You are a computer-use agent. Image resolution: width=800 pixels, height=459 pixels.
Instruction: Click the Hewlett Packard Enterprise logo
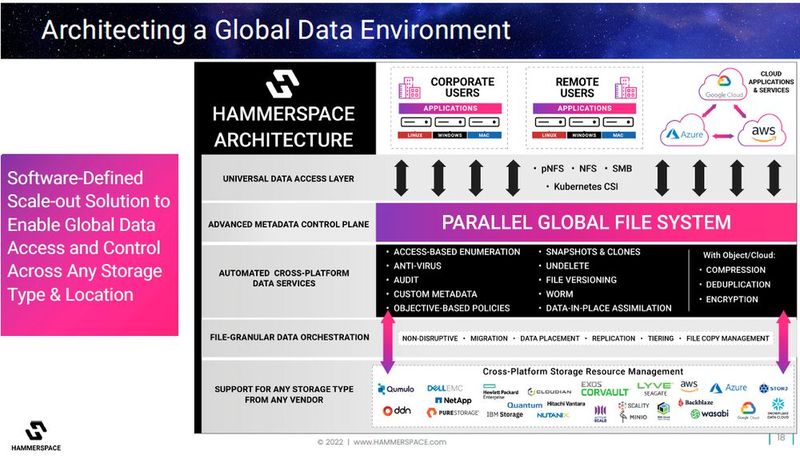501,391
